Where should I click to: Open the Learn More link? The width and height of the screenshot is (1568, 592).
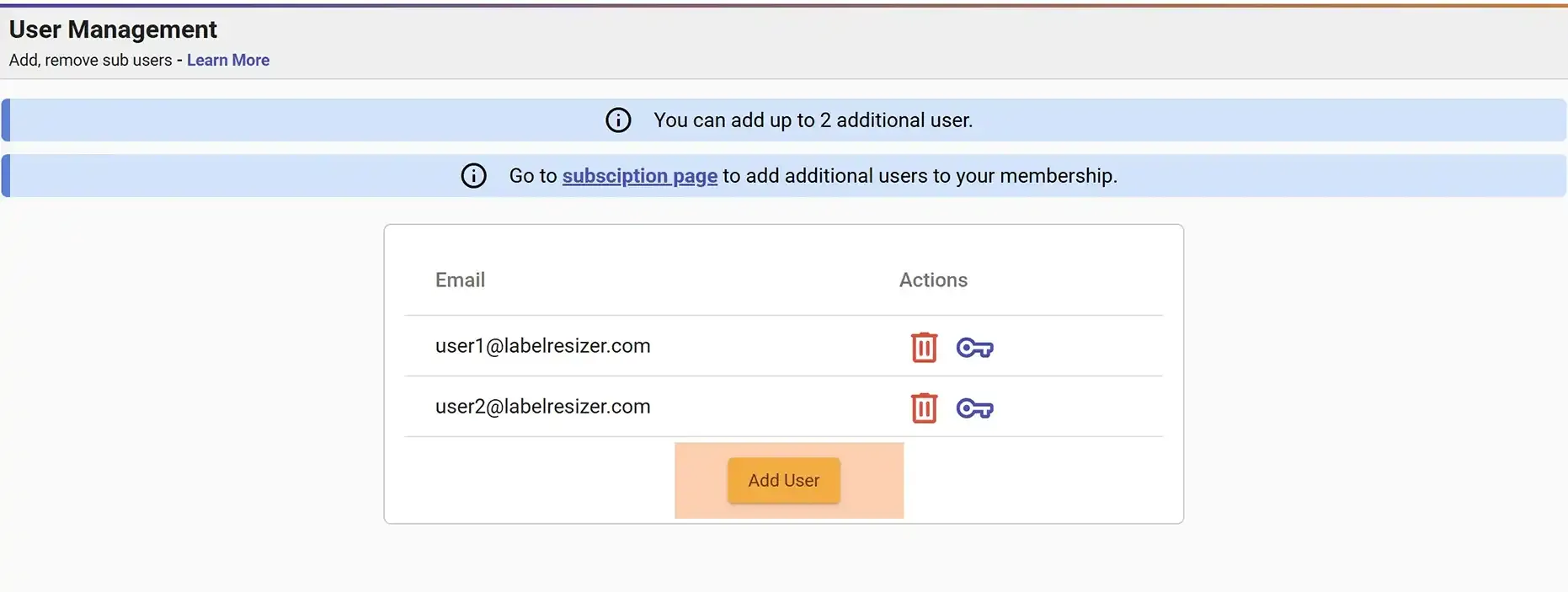tap(228, 60)
